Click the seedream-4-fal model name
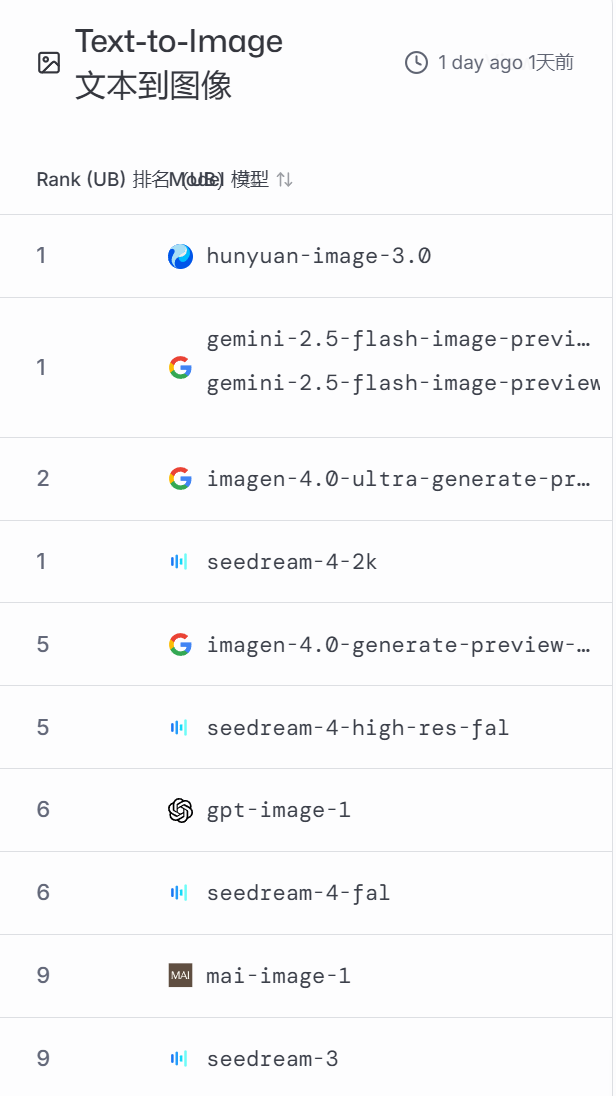Image resolution: width=616 pixels, height=1096 pixels. (298, 892)
